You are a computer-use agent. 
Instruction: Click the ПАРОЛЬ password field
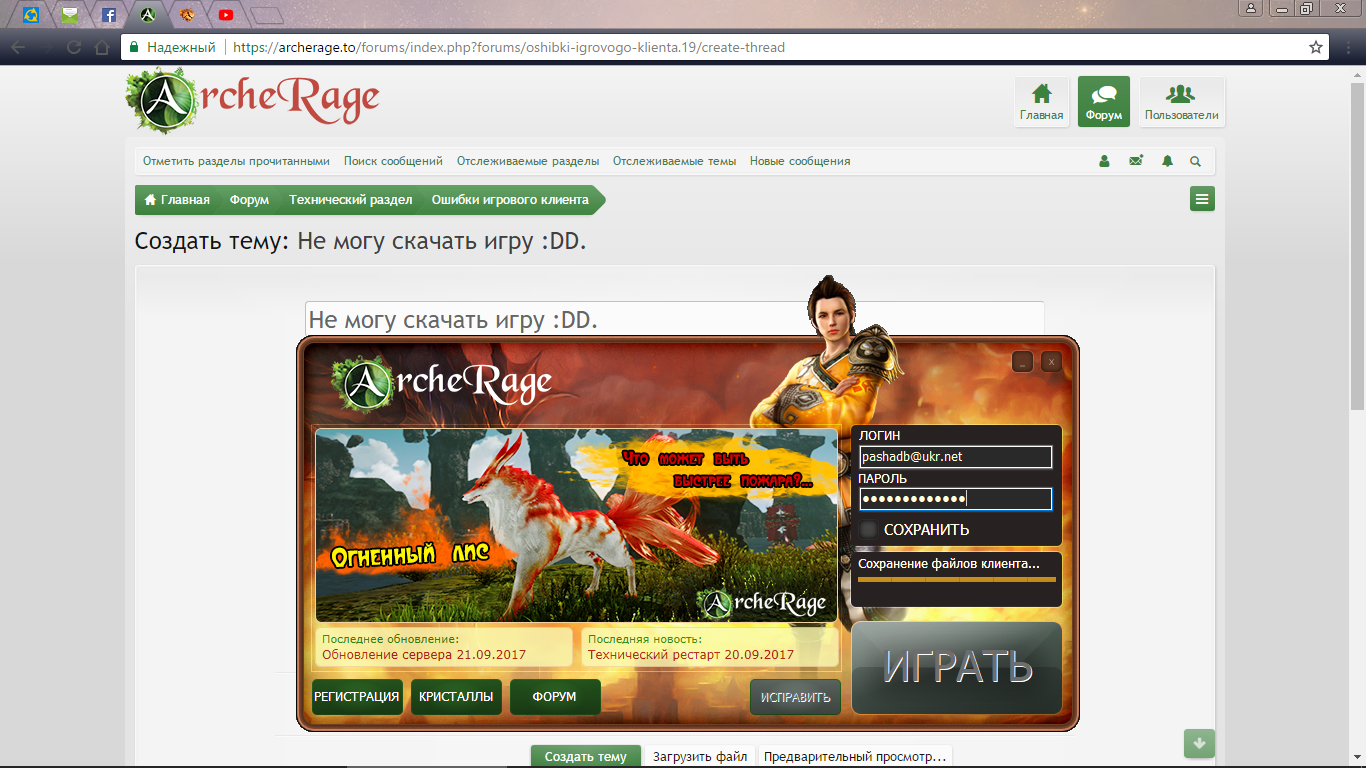(x=956, y=499)
